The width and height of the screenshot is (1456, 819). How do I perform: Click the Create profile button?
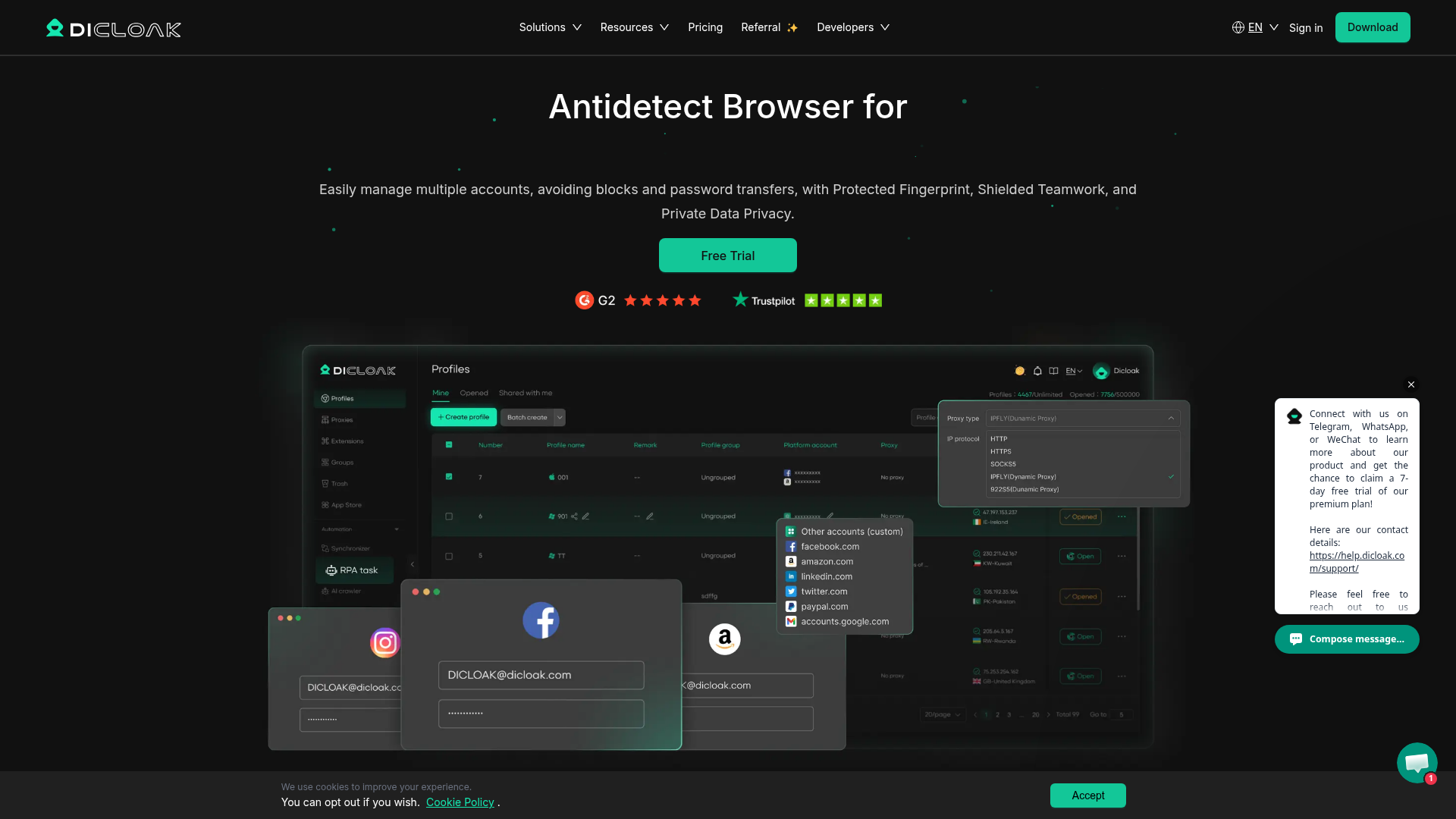point(464,417)
